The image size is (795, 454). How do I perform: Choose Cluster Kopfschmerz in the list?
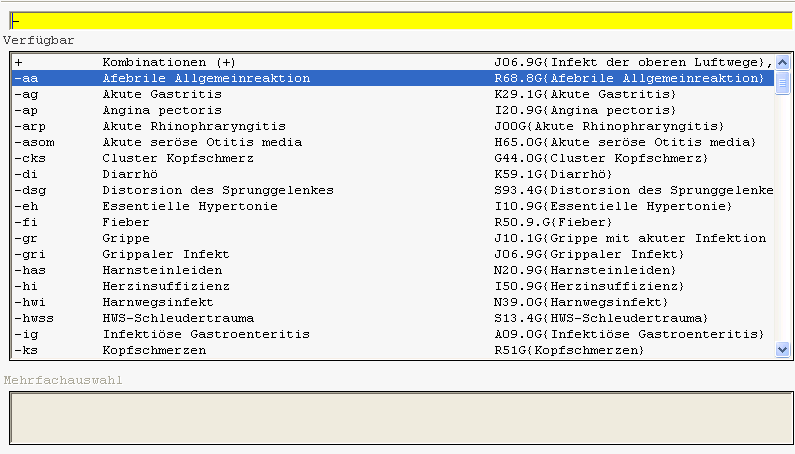pos(393,158)
